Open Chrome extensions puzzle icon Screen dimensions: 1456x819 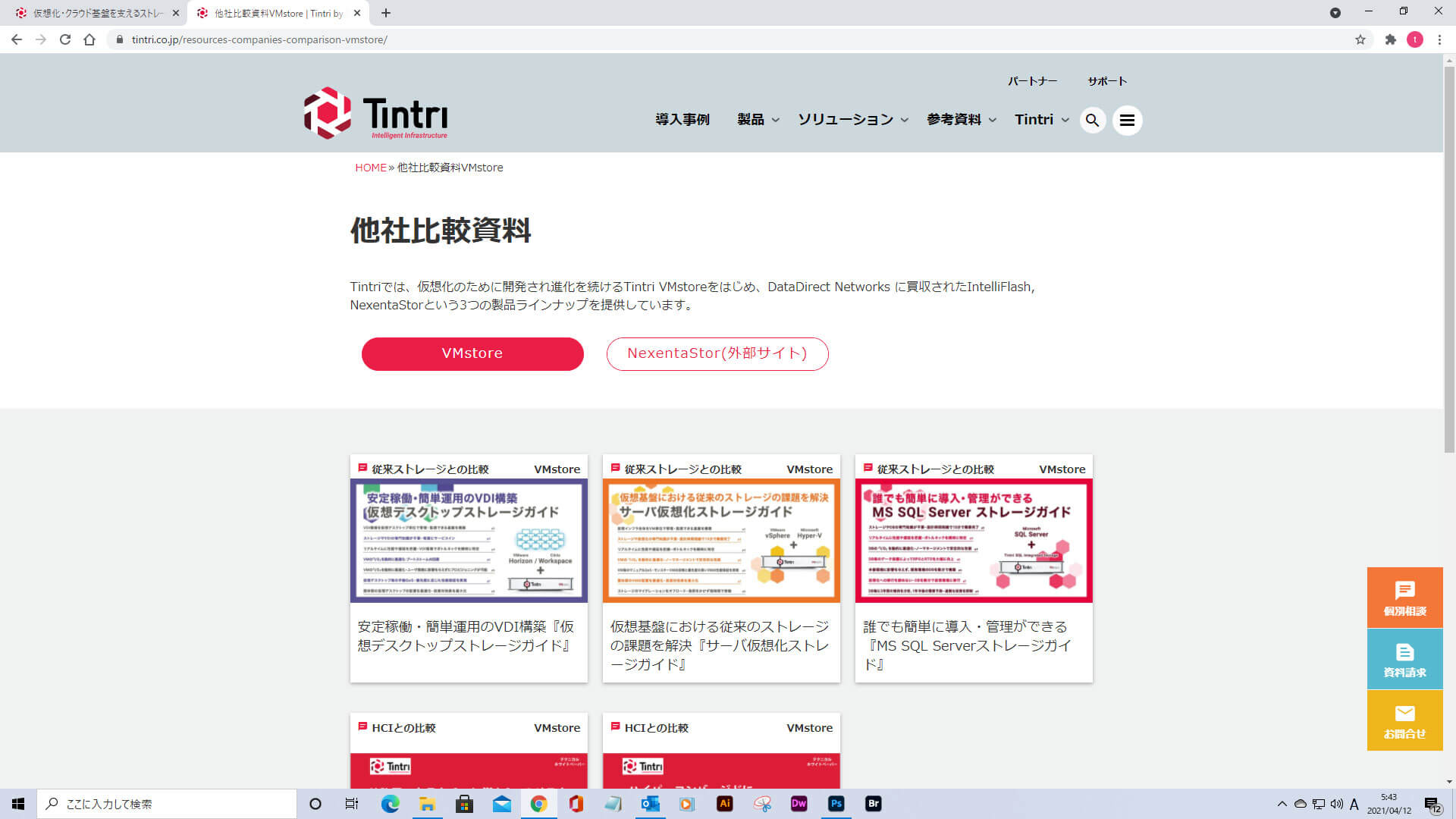(x=1390, y=39)
